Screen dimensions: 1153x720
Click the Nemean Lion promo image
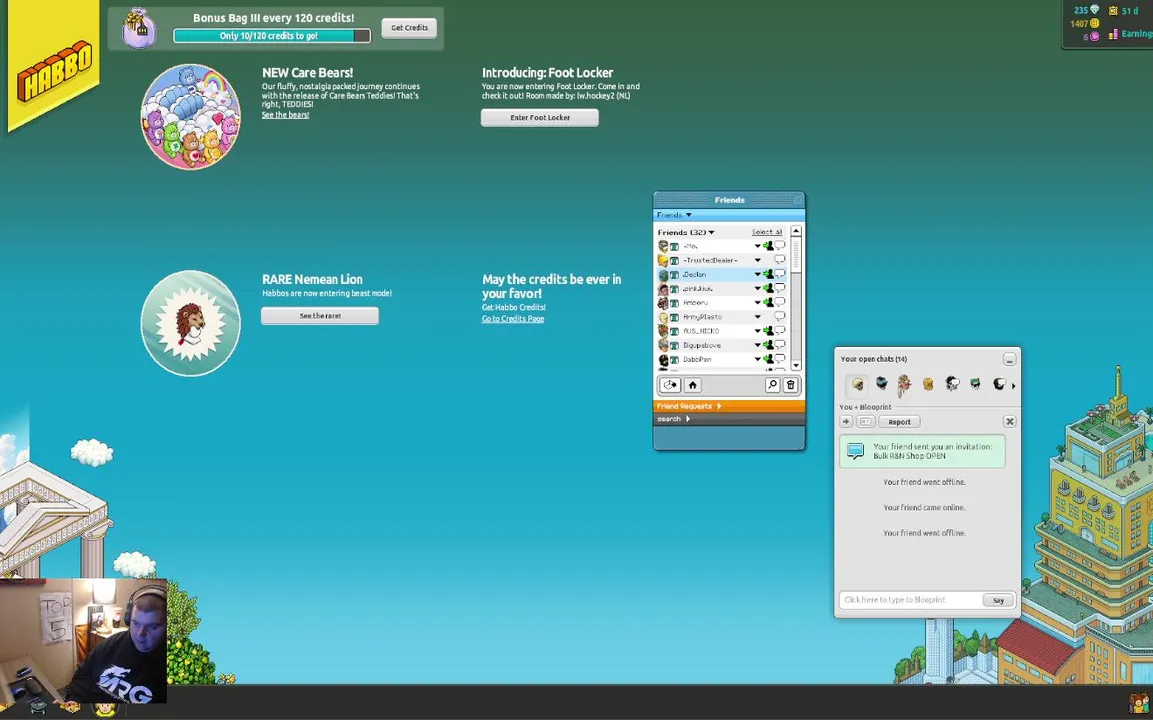click(x=190, y=323)
